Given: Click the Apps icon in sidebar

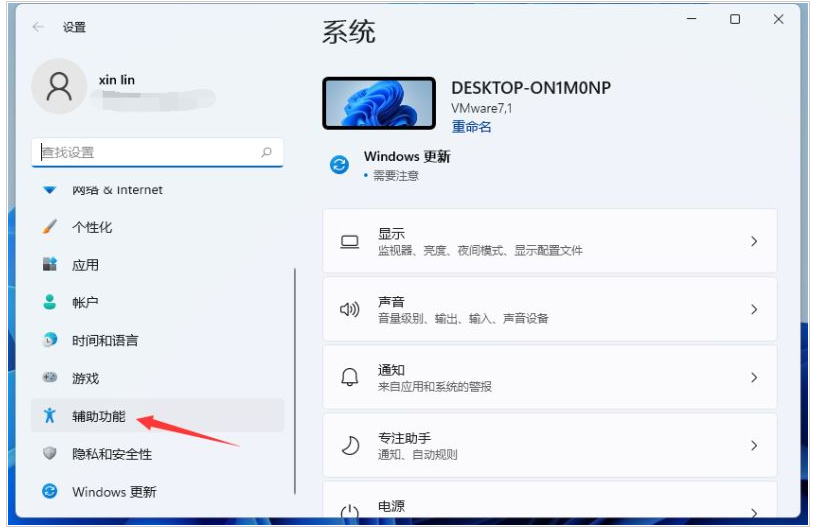Looking at the screenshot, I should (50, 265).
